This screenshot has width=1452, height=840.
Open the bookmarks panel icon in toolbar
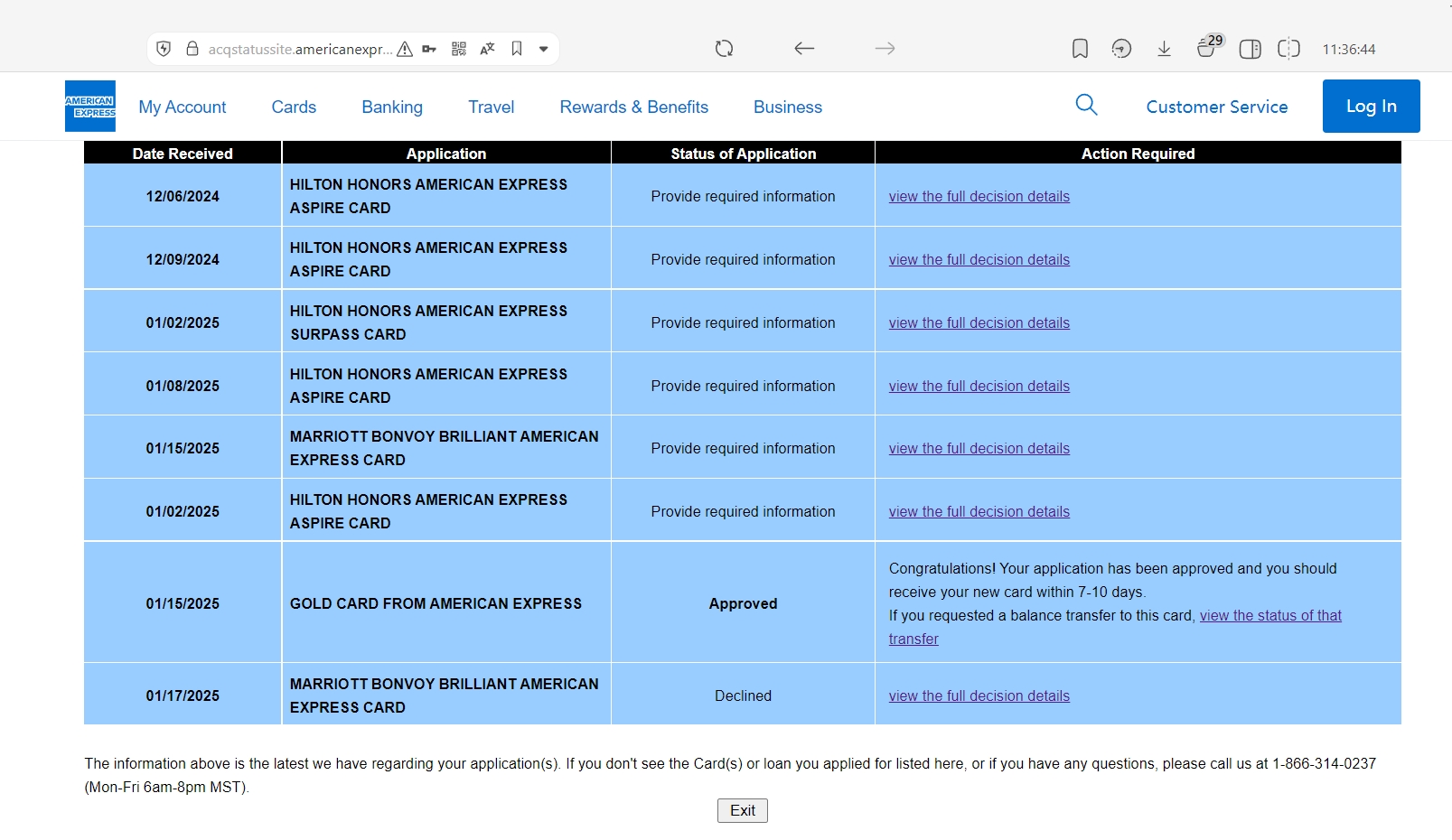point(1080,49)
